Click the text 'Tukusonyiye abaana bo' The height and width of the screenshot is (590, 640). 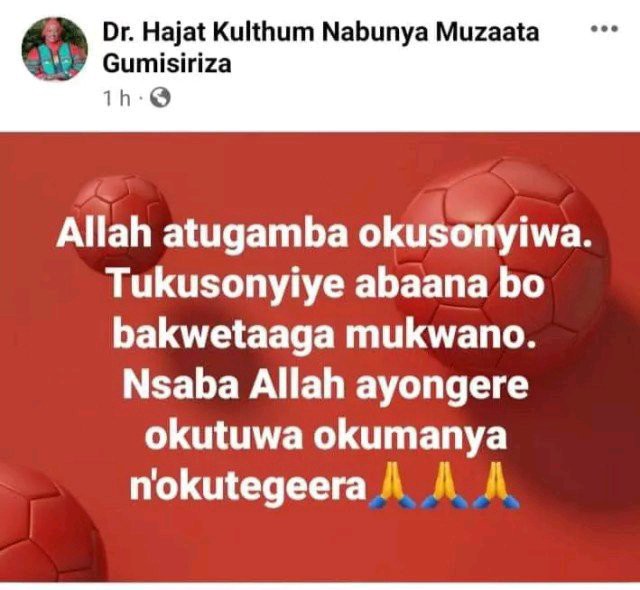[328, 286]
